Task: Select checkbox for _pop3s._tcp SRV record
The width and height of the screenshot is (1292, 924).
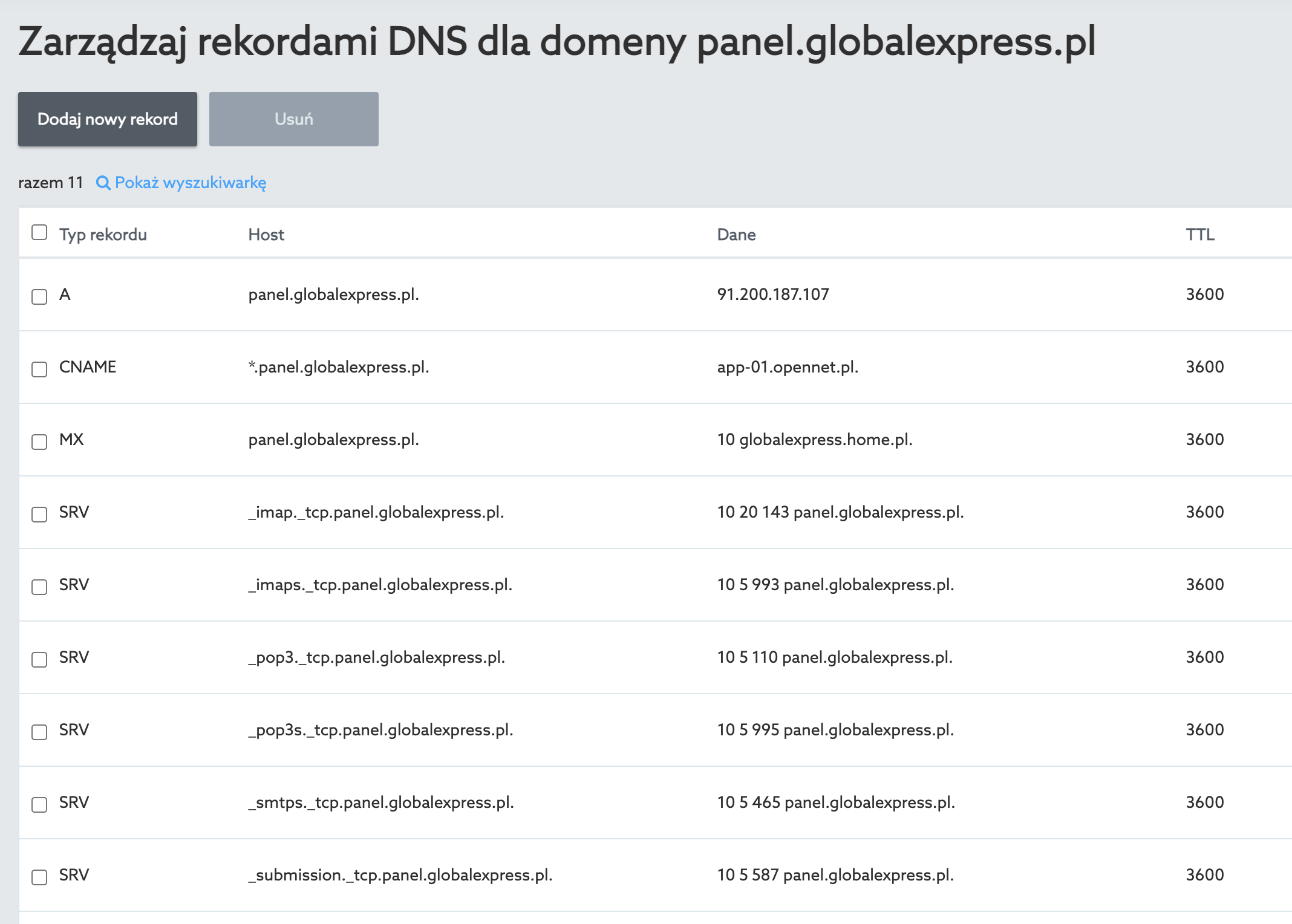Action: tap(39, 732)
